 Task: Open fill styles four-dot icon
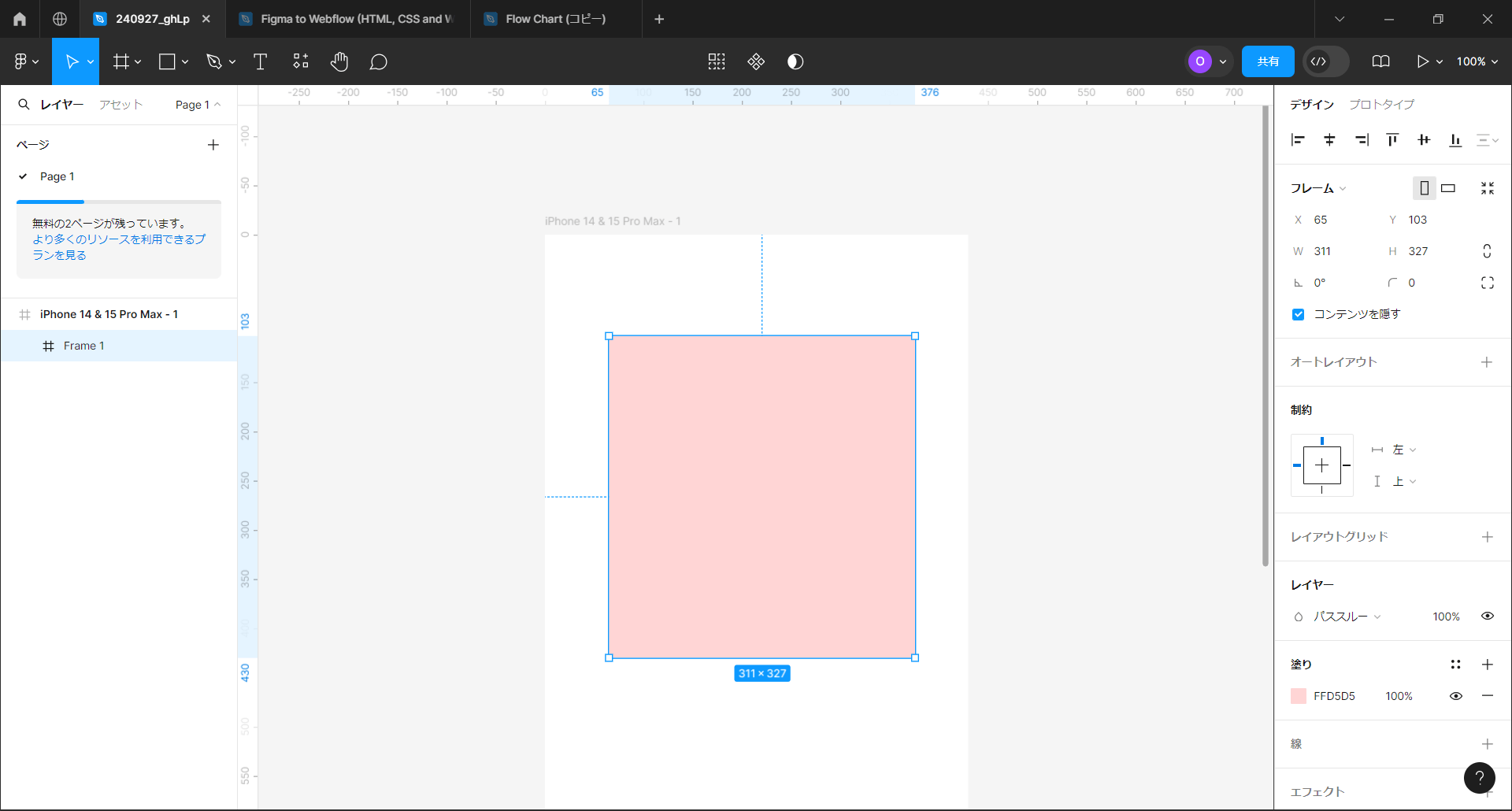coord(1456,665)
